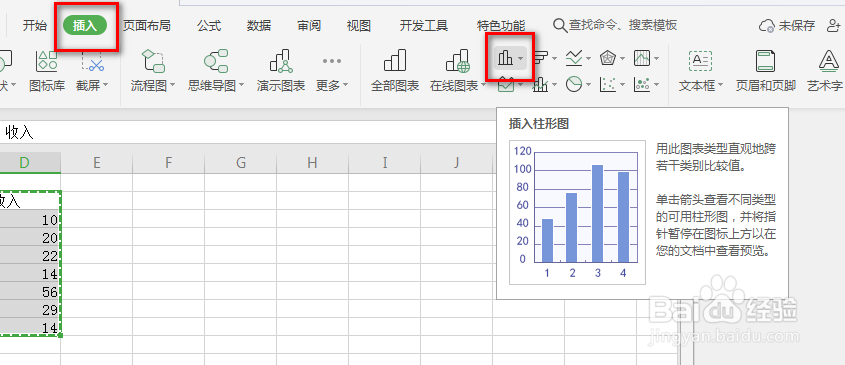Select column F header
The width and height of the screenshot is (845, 365).
pyautogui.click(x=169, y=162)
